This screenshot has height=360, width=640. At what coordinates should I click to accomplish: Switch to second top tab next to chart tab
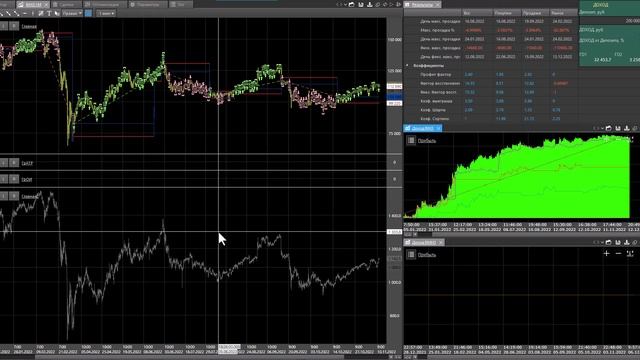[66, 4]
